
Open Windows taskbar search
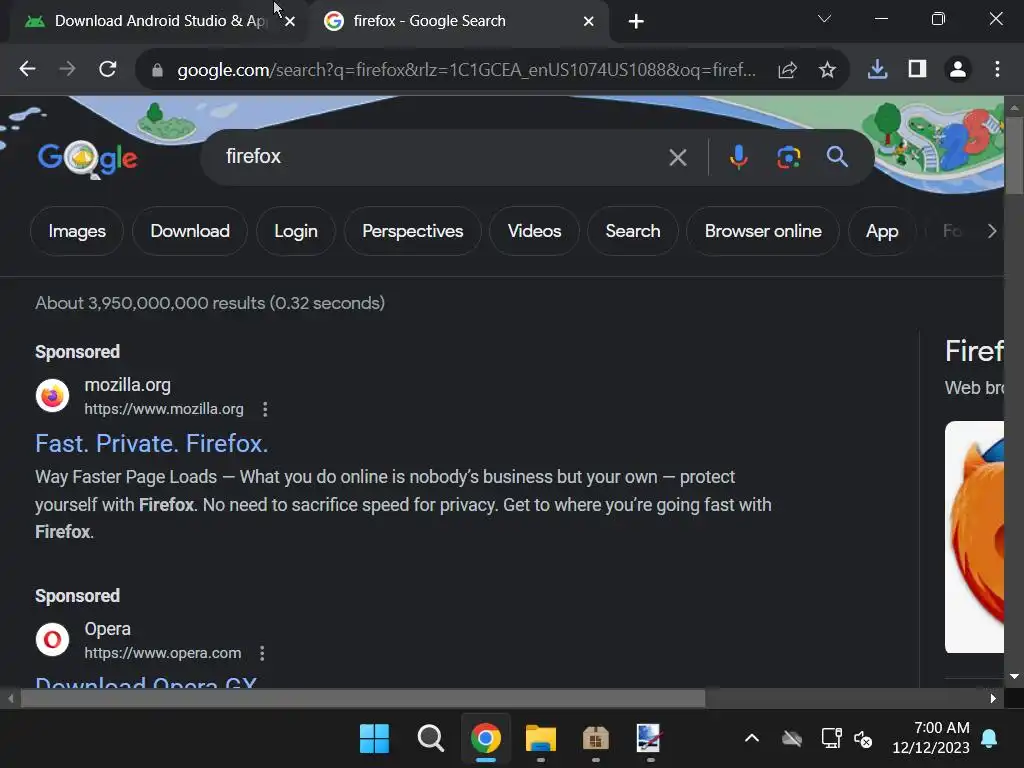(430, 739)
